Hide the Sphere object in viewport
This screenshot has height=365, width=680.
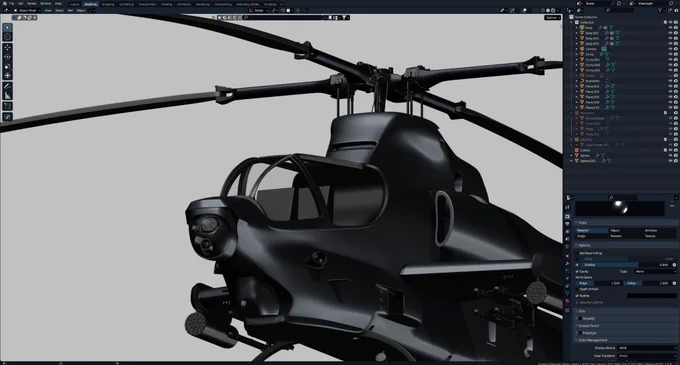coord(670,155)
